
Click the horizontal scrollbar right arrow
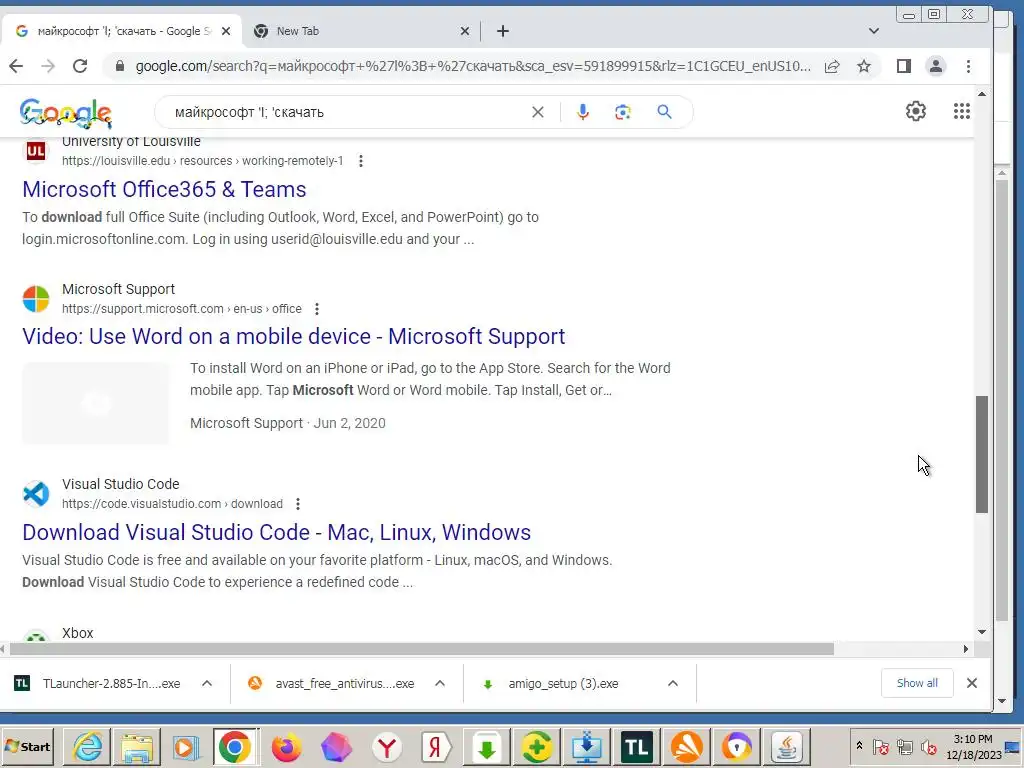(966, 648)
